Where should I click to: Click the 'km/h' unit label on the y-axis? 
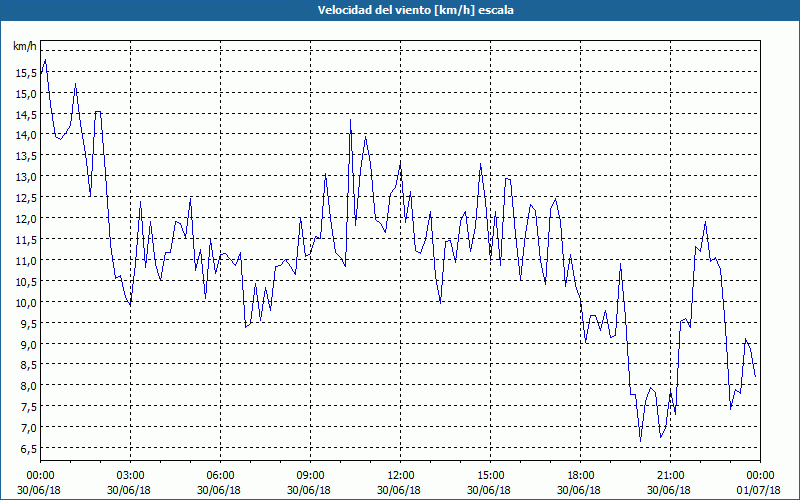pyautogui.click(x=24, y=47)
